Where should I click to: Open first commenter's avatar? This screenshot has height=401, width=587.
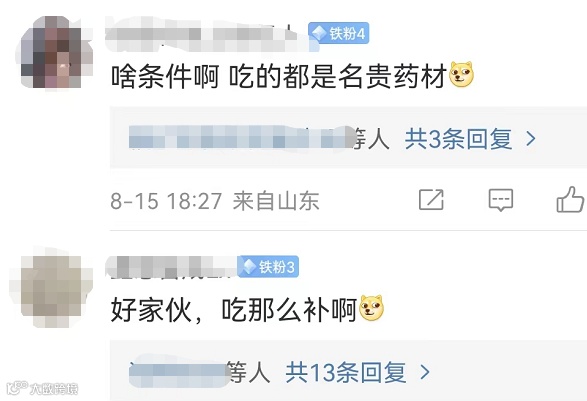[52, 52]
